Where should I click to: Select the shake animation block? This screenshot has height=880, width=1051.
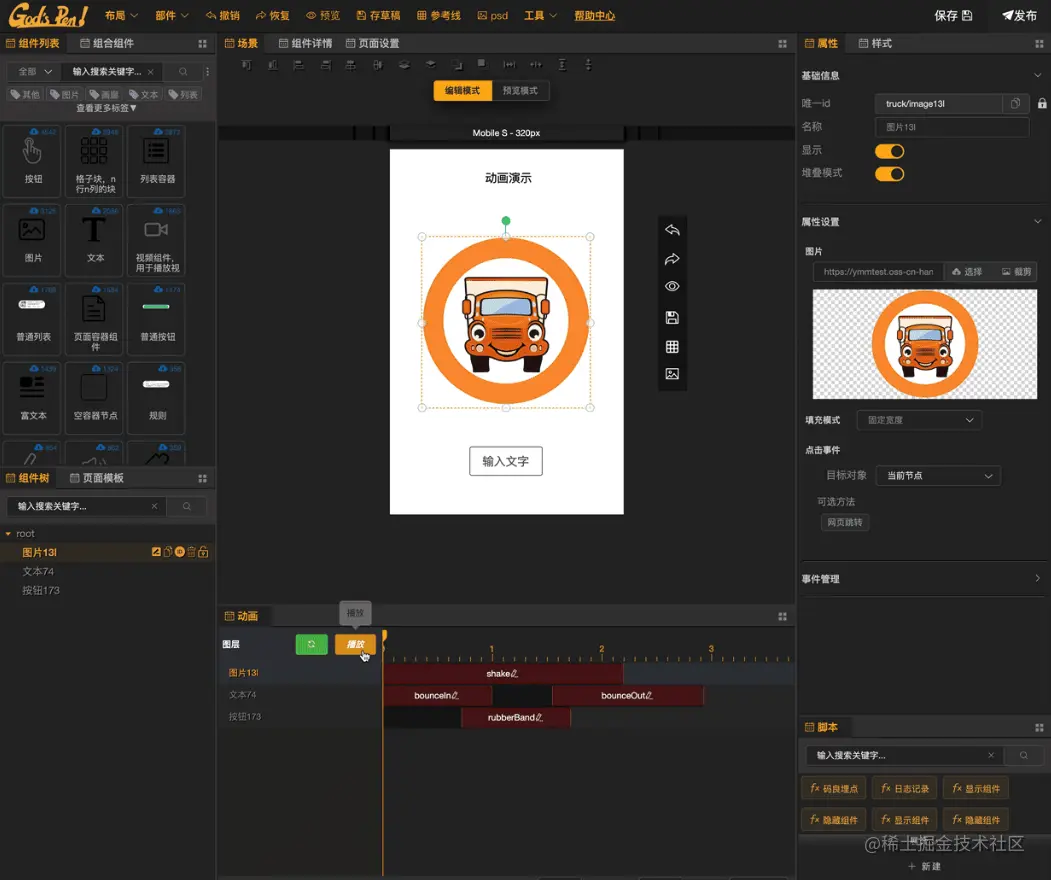pos(503,674)
